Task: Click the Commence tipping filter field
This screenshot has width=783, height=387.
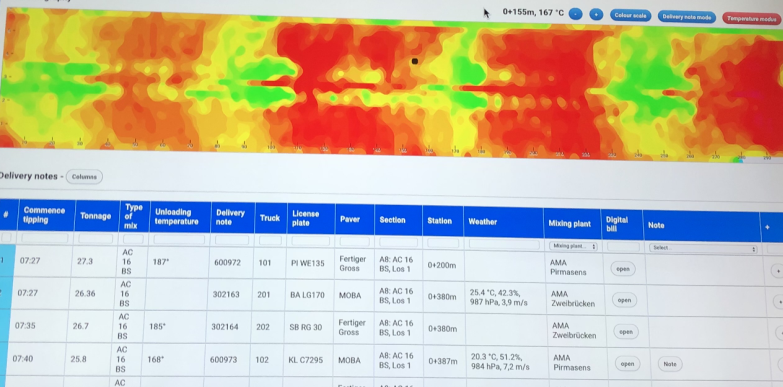Action: click(x=45, y=238)
